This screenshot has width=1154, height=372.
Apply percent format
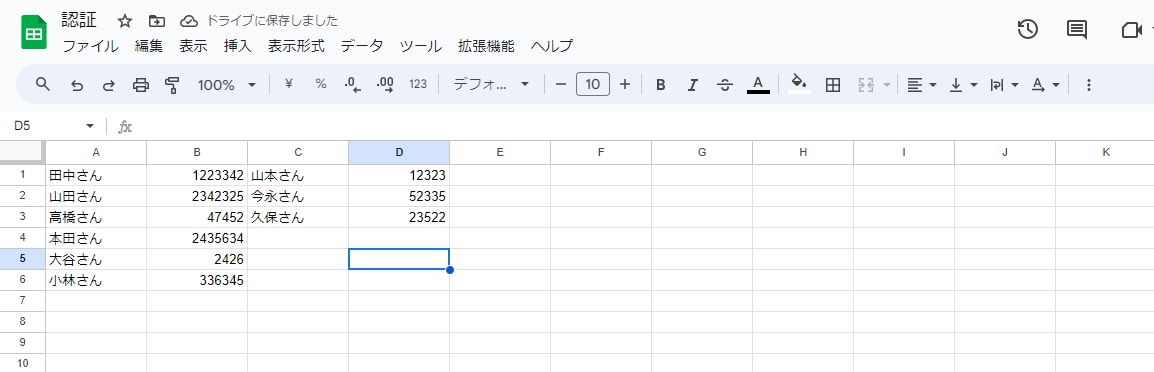tap(321, 84)
